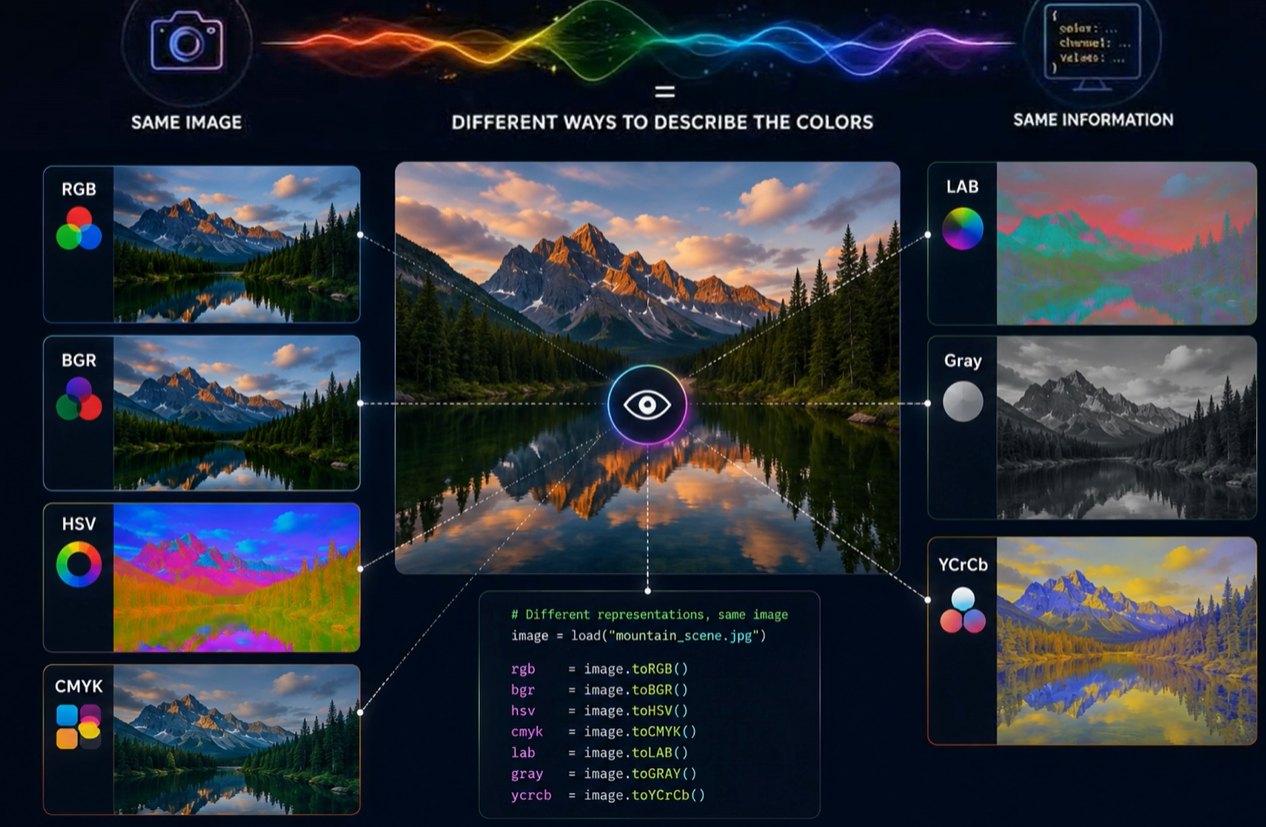This screenshot has width=1266, height=827.
Task: Click the Gray sphere icon
Action: point(963,401)
